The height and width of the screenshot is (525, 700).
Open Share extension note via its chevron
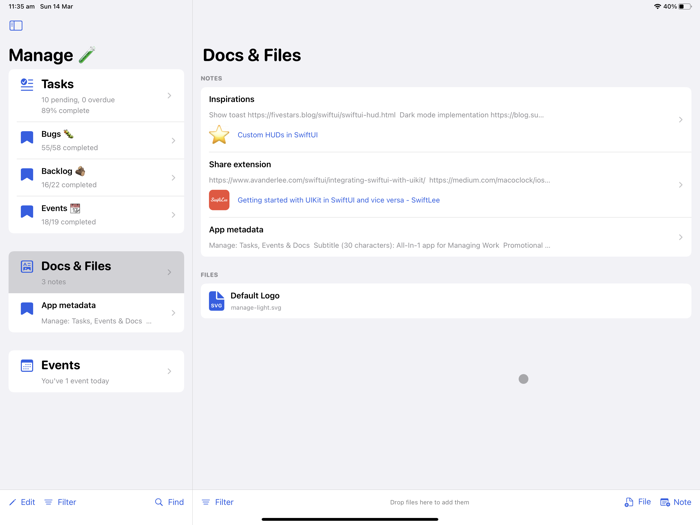tap(680, 185)
